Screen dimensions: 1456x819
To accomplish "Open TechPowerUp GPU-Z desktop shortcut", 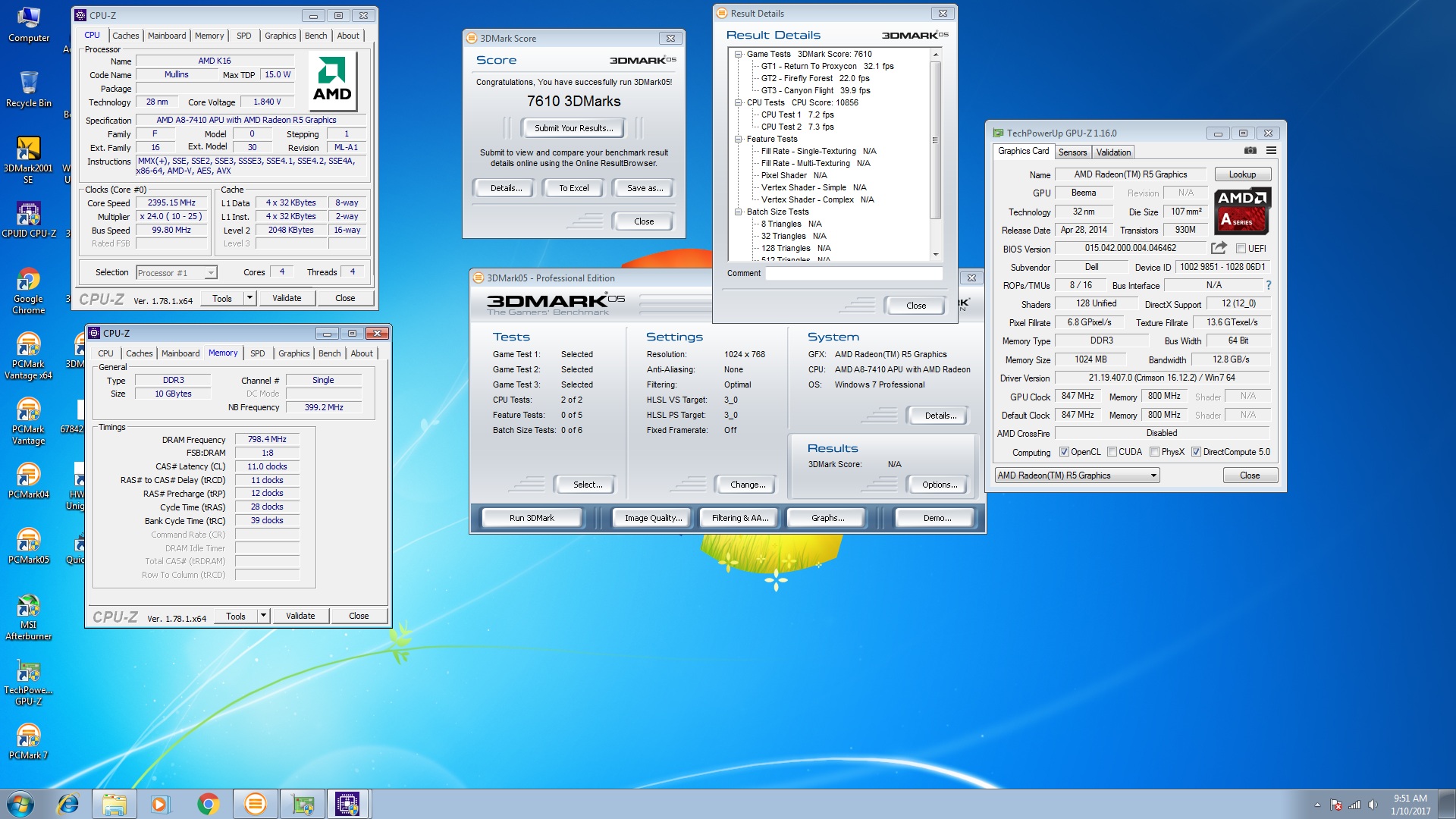I will click(x=29, y=682).
